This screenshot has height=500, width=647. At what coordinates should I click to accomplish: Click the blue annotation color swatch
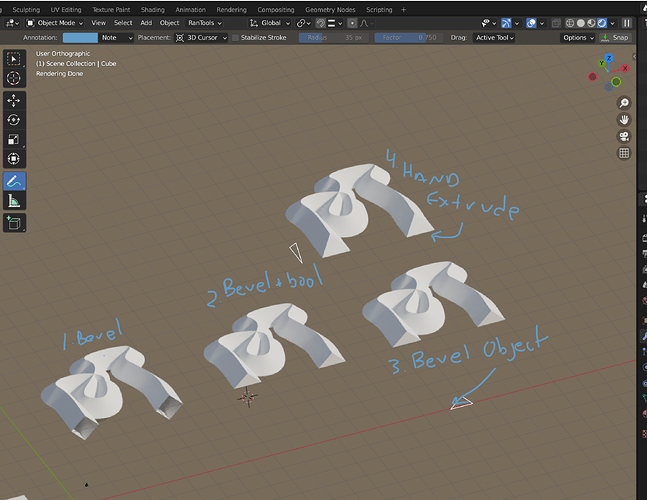[80, 38]
